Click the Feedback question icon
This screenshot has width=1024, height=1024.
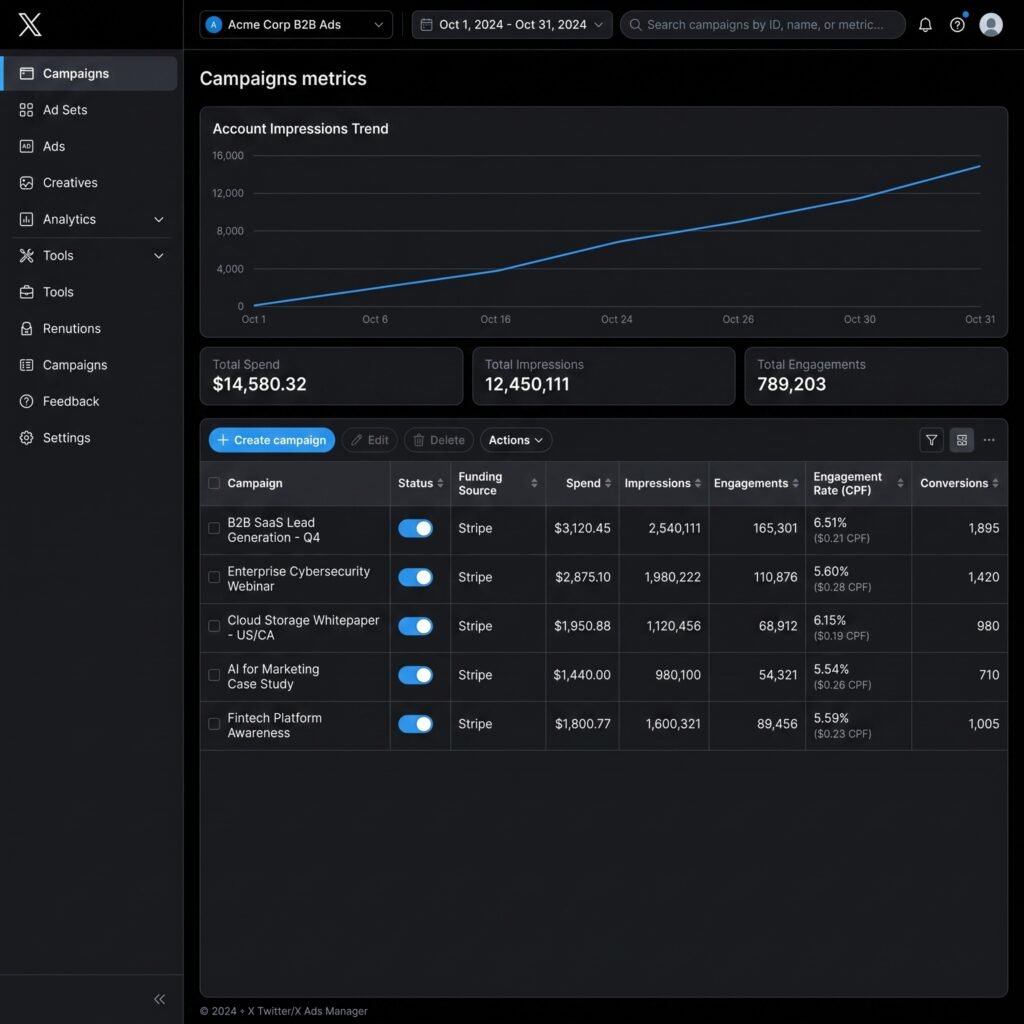pyautogui.click(x=26, y=402)
